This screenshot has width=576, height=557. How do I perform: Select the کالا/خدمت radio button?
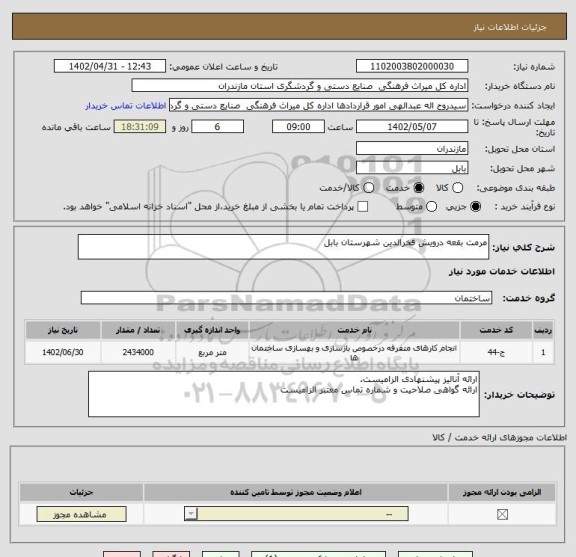[x=368, y=188]
